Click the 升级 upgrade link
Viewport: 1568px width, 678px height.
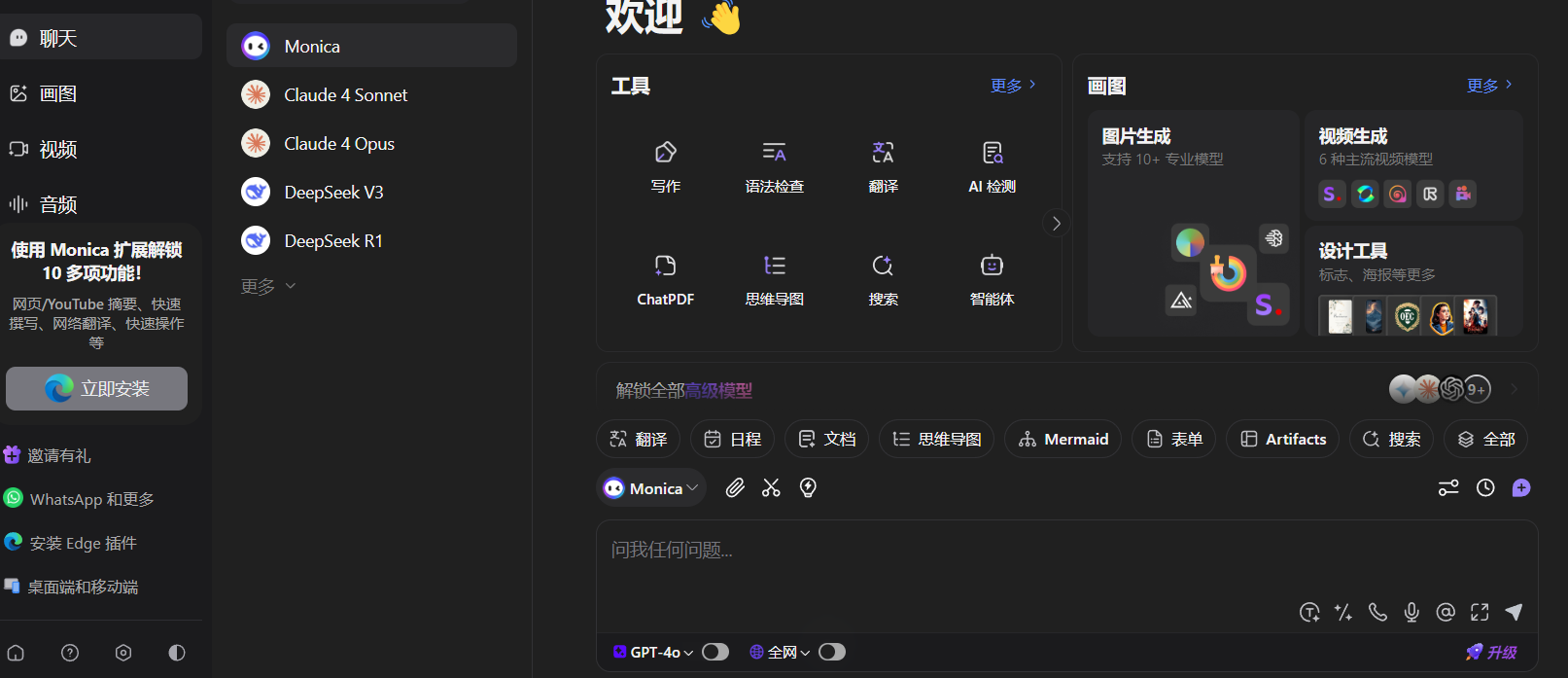click(1491, 652)
